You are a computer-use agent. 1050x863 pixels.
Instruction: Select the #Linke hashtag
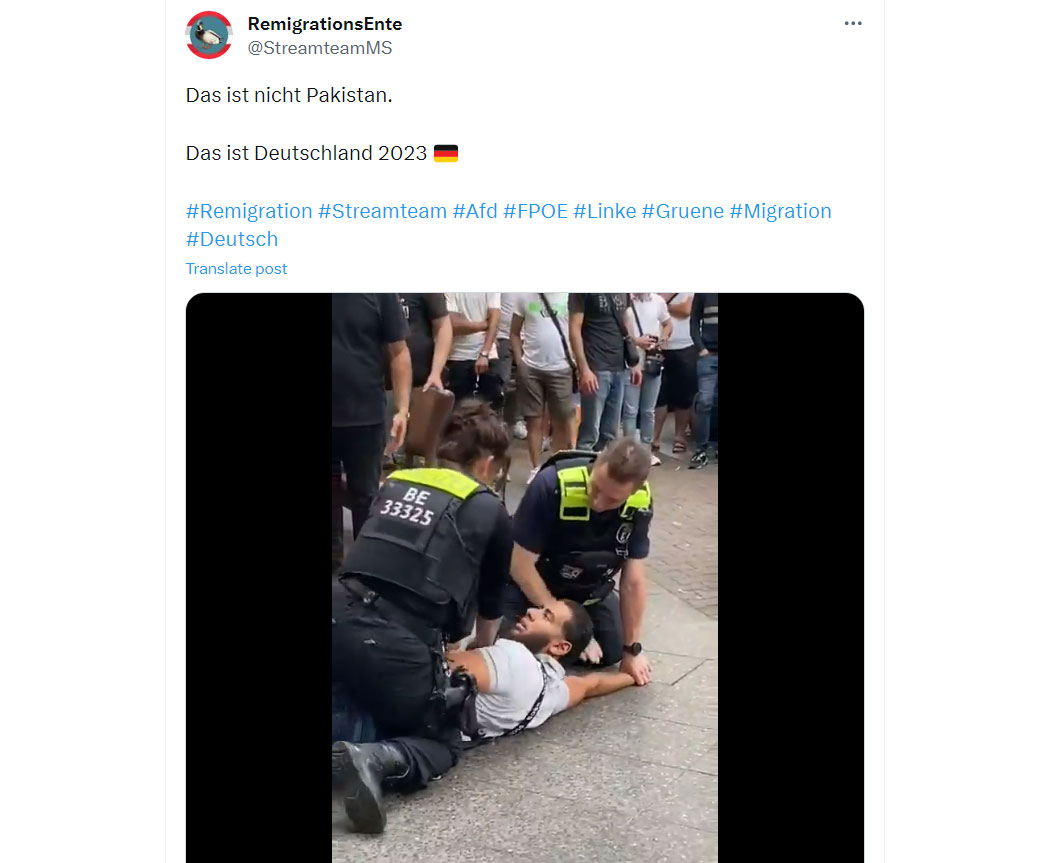pos(605,211)
